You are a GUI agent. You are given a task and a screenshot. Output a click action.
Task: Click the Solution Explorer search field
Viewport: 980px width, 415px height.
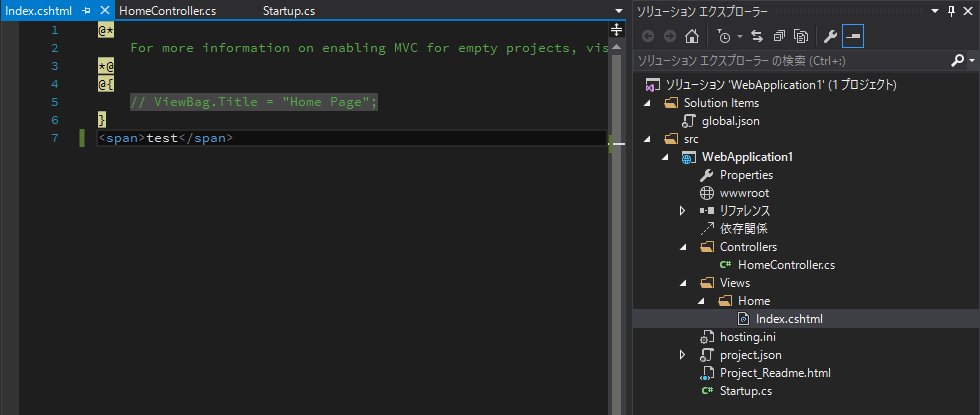pyautogui.click(x=791, y=61)
